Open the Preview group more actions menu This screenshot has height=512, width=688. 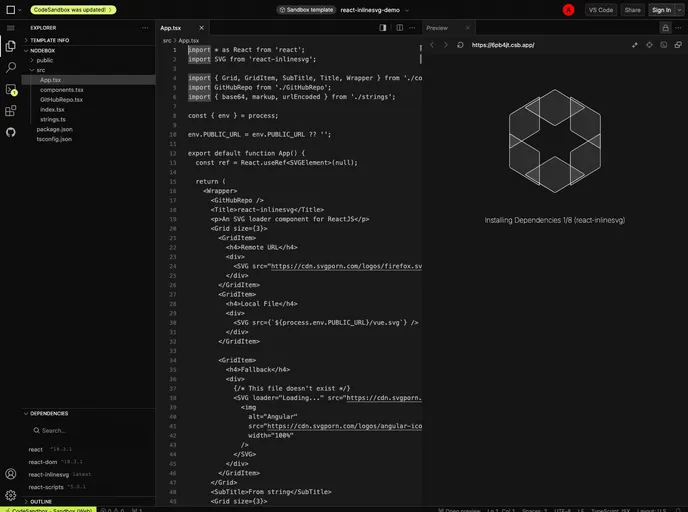tap(678, 28)
